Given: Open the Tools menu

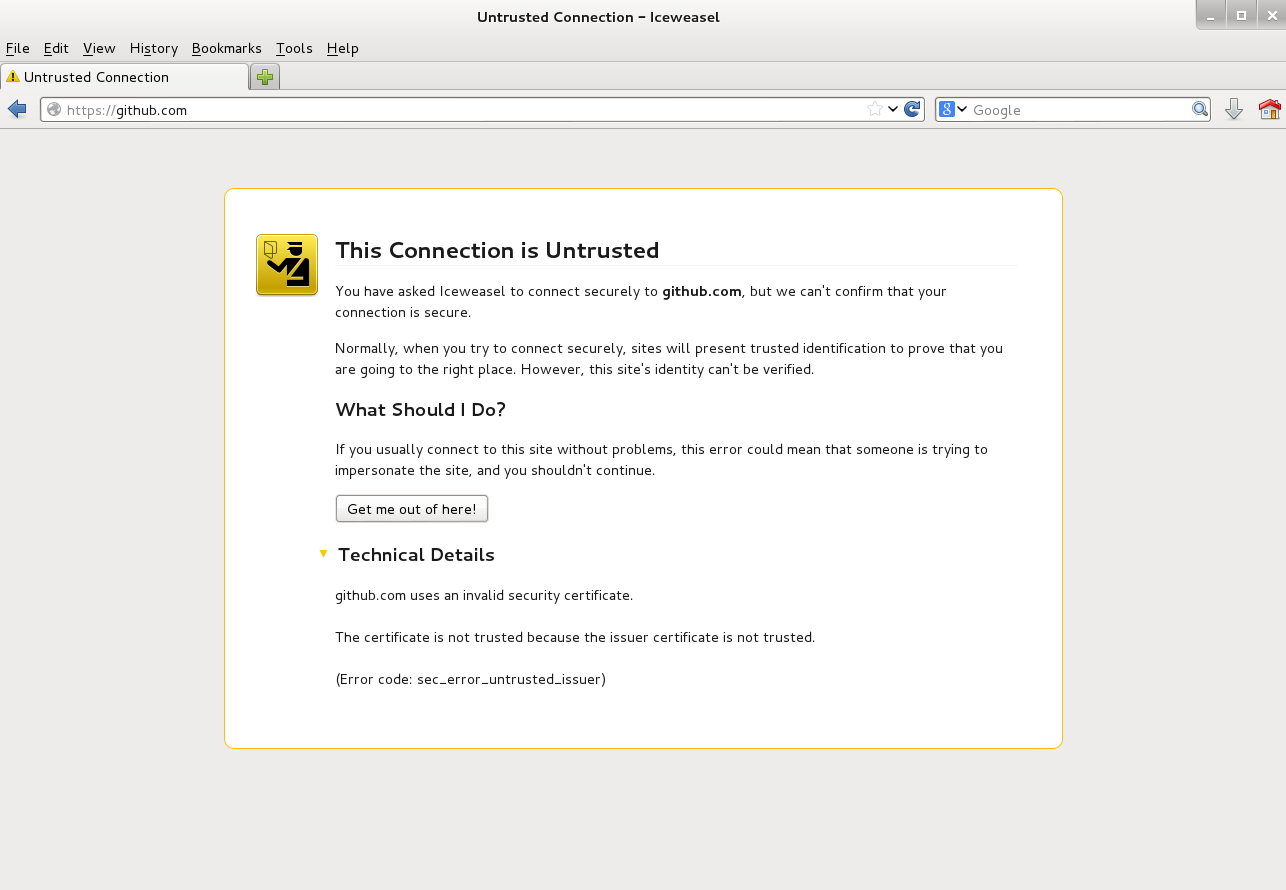Looking at the screenshot, I should pos(295,48).
